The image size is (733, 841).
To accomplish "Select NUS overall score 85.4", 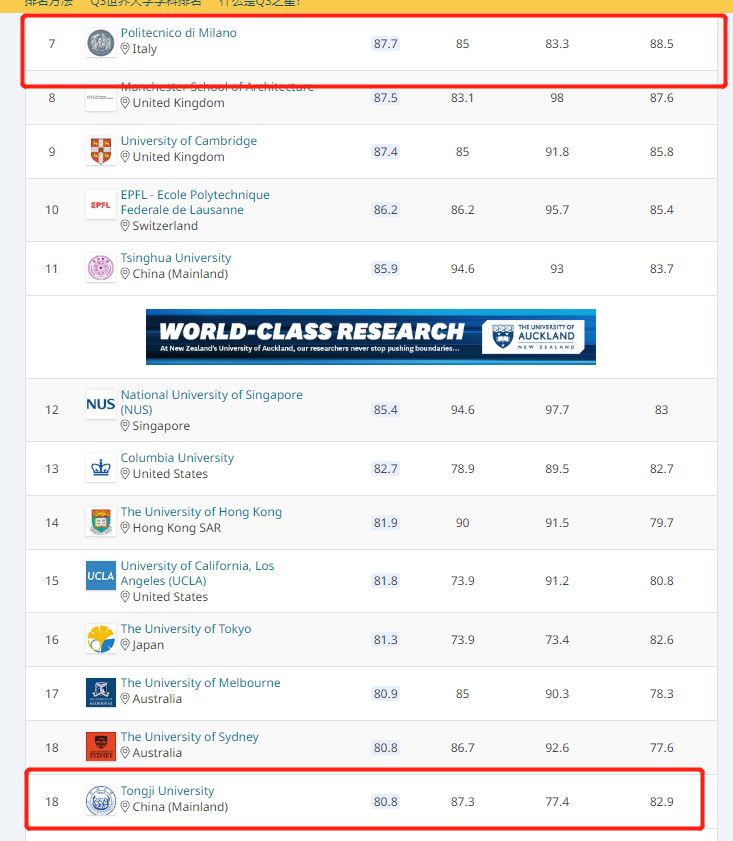I will click(x=386, y=410).
